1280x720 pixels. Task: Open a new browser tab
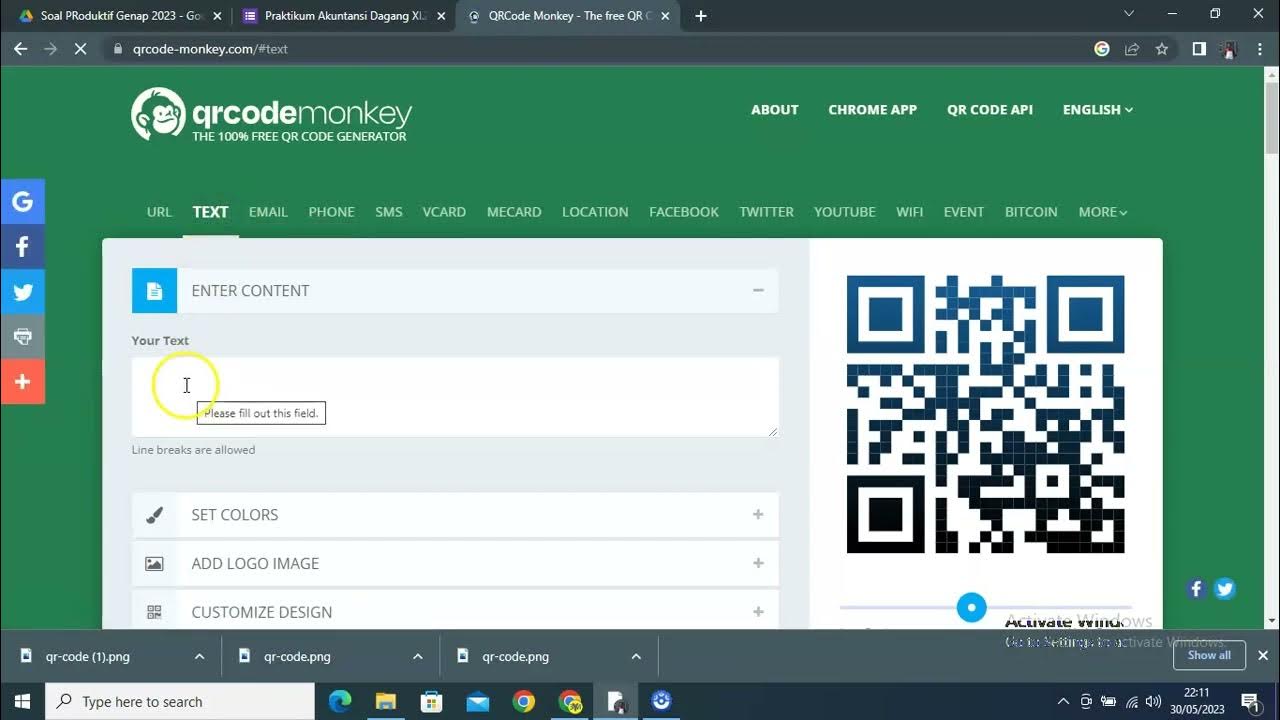pyautogui.click(x=701, y=16)
